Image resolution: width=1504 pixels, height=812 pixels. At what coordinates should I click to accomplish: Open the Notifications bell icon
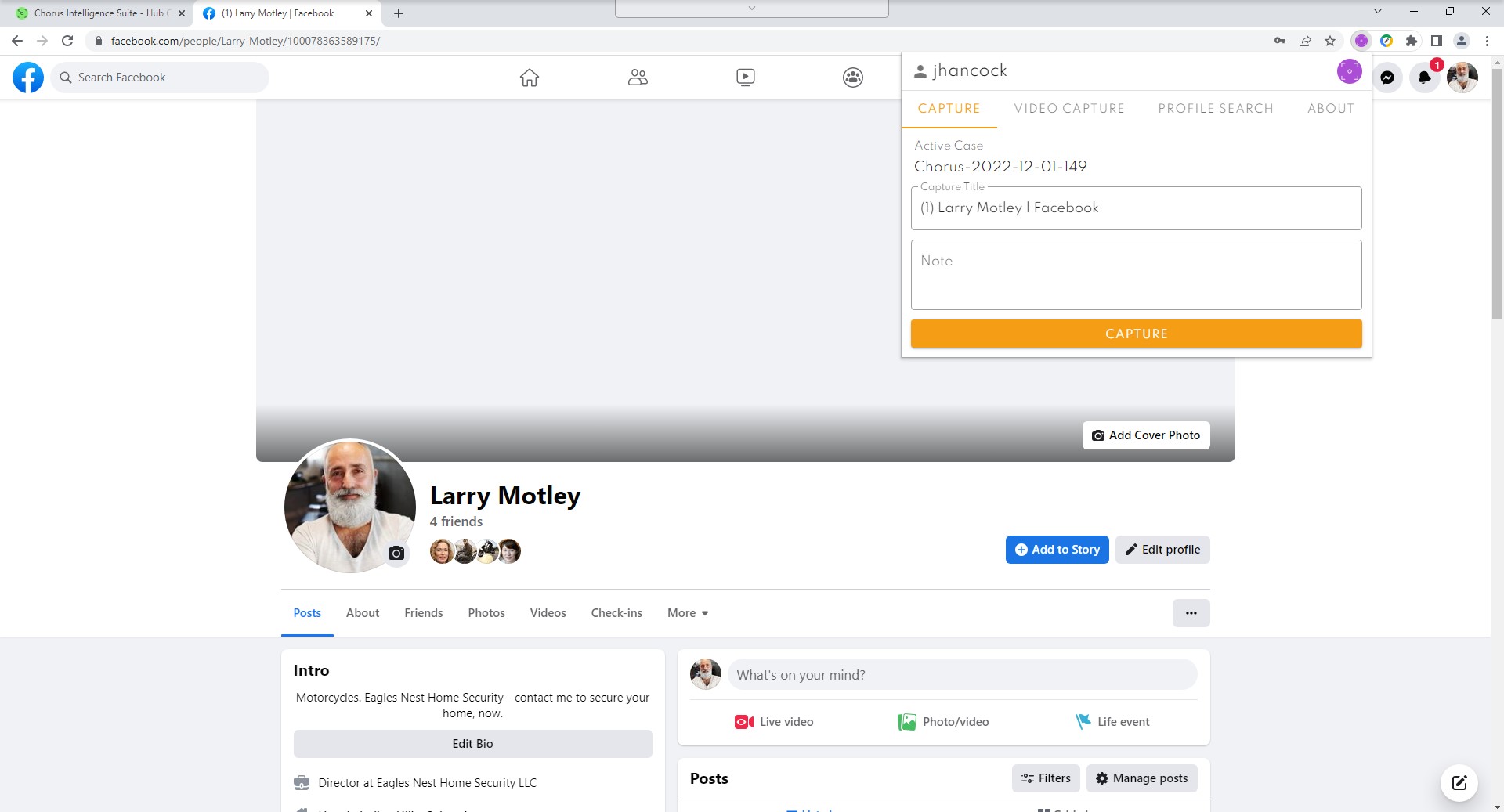(1424, 78)
